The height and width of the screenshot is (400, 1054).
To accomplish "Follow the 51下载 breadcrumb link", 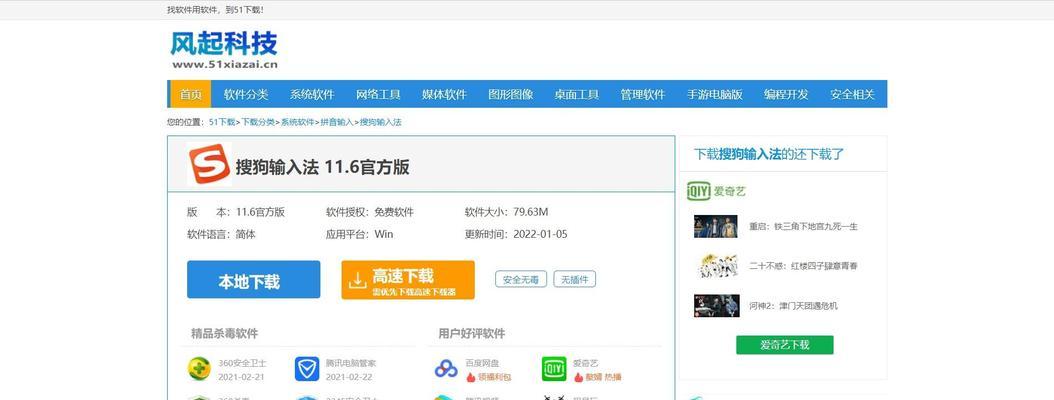I will click(x=222, y=122).
